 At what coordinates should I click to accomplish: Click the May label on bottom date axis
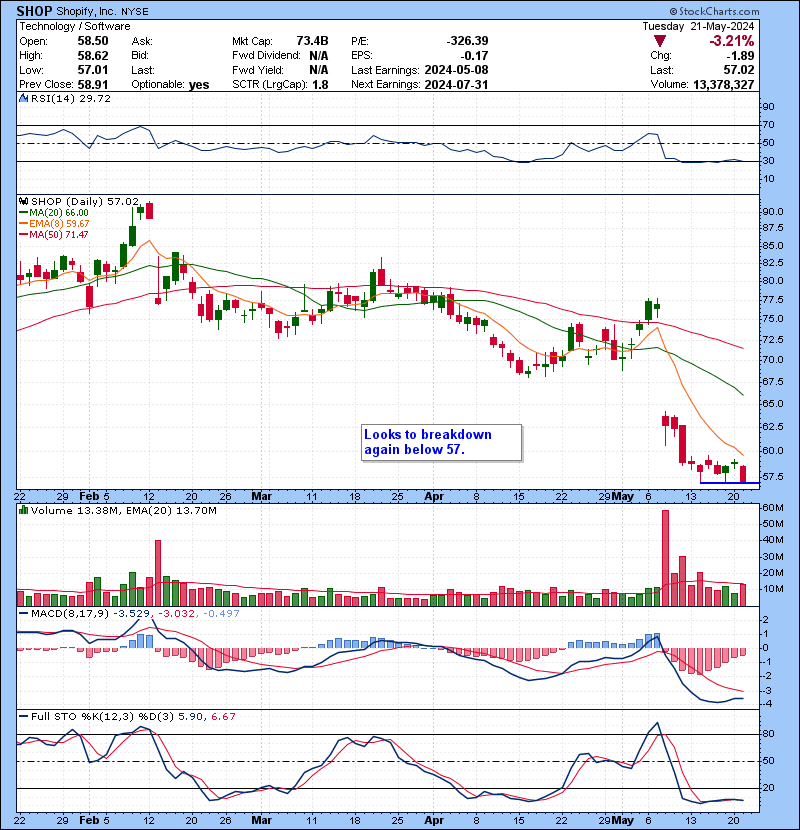[622, 820]
